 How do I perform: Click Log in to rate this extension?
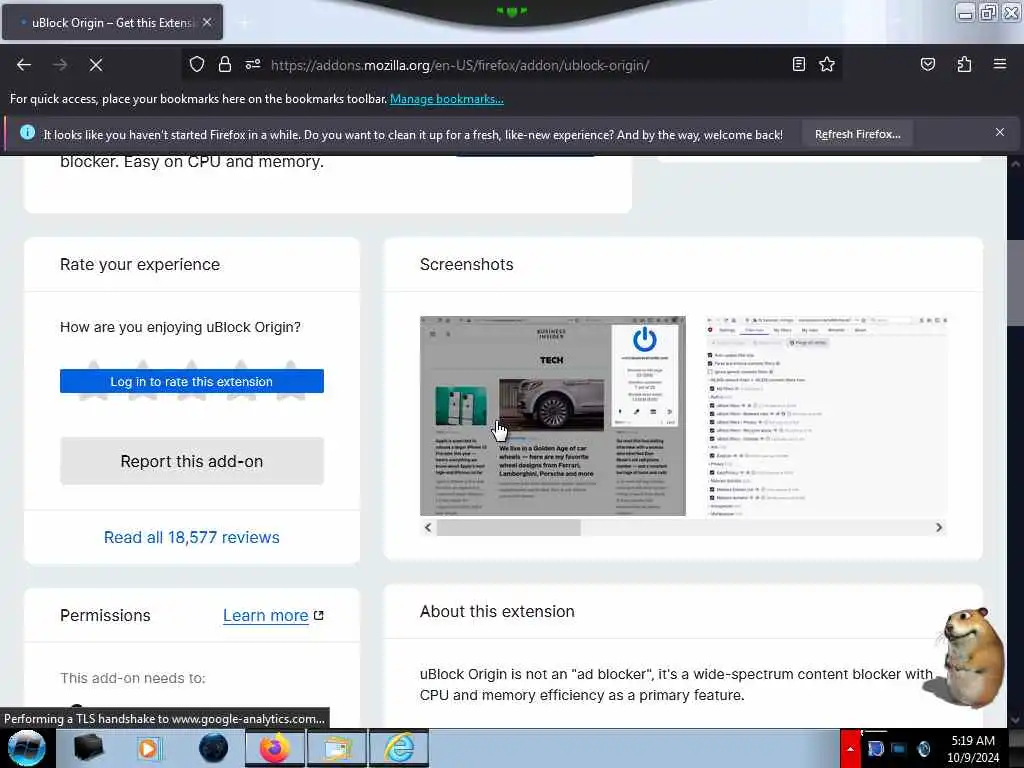(x=191, y=381)
